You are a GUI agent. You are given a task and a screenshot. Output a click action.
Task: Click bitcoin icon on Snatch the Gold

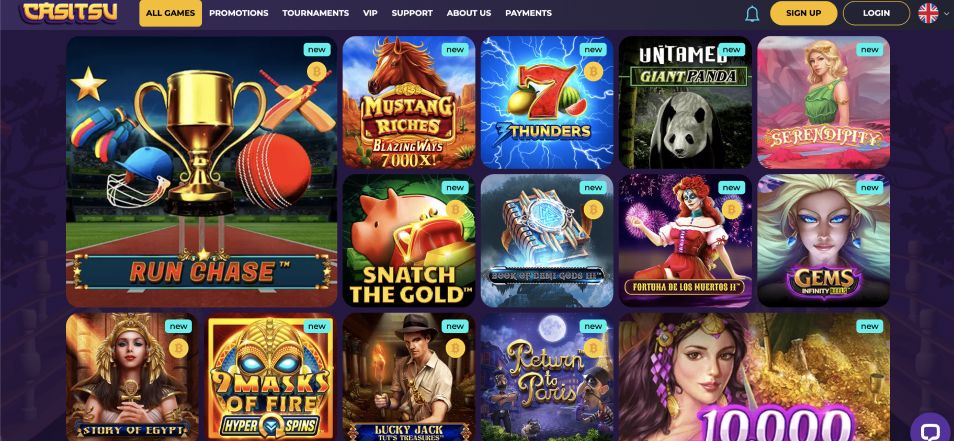454,210
